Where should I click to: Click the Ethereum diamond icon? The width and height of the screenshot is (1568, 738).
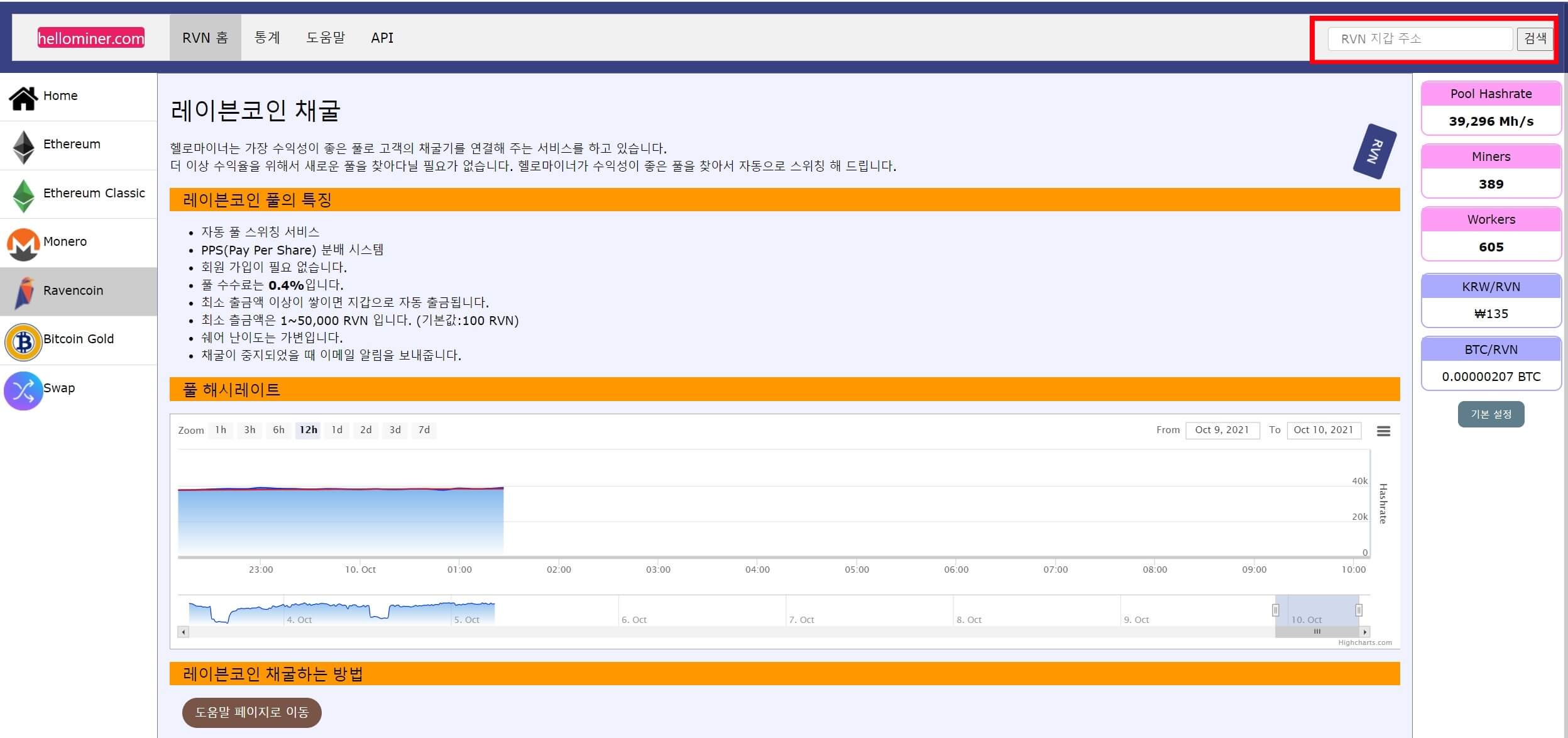tap(24, 147)
